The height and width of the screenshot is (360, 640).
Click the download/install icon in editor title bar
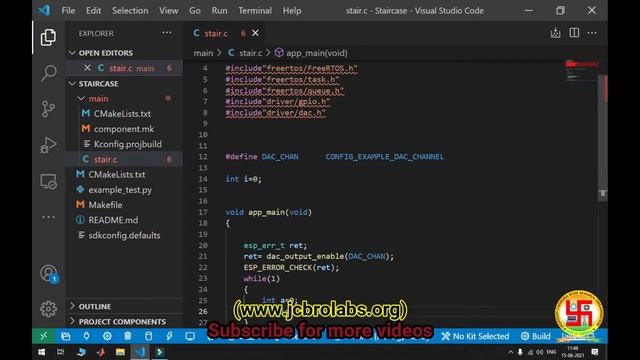(555, 33)
